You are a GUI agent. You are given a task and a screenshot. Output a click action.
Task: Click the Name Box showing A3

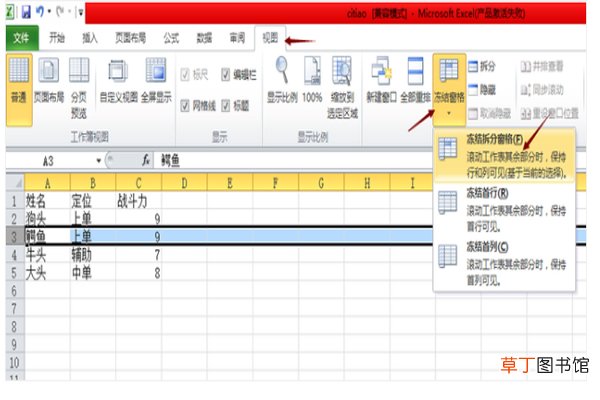(49, 161)
